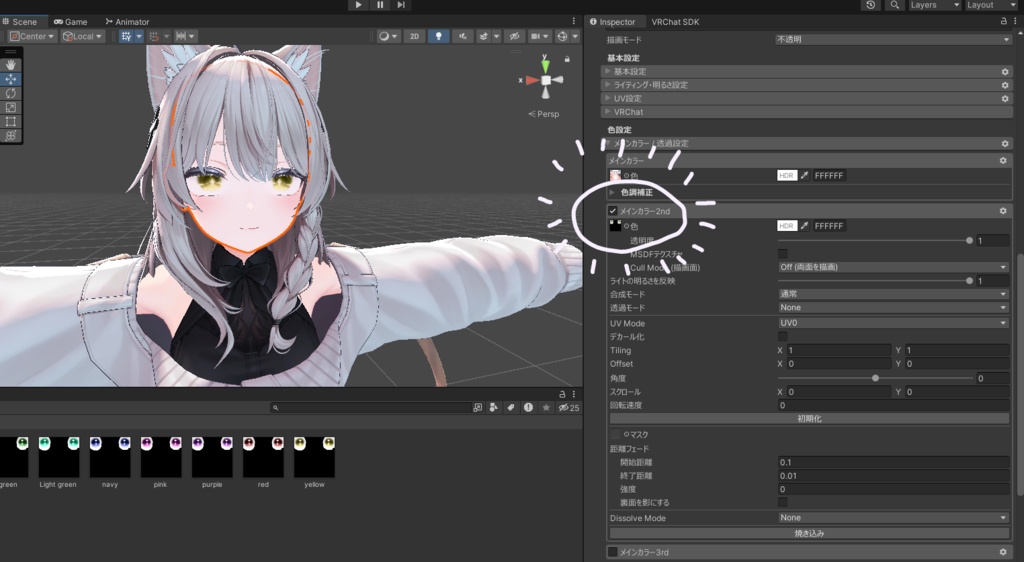
Task: Switch to the Scene tab
Action: pyautogui.click(x=20, y=22)
